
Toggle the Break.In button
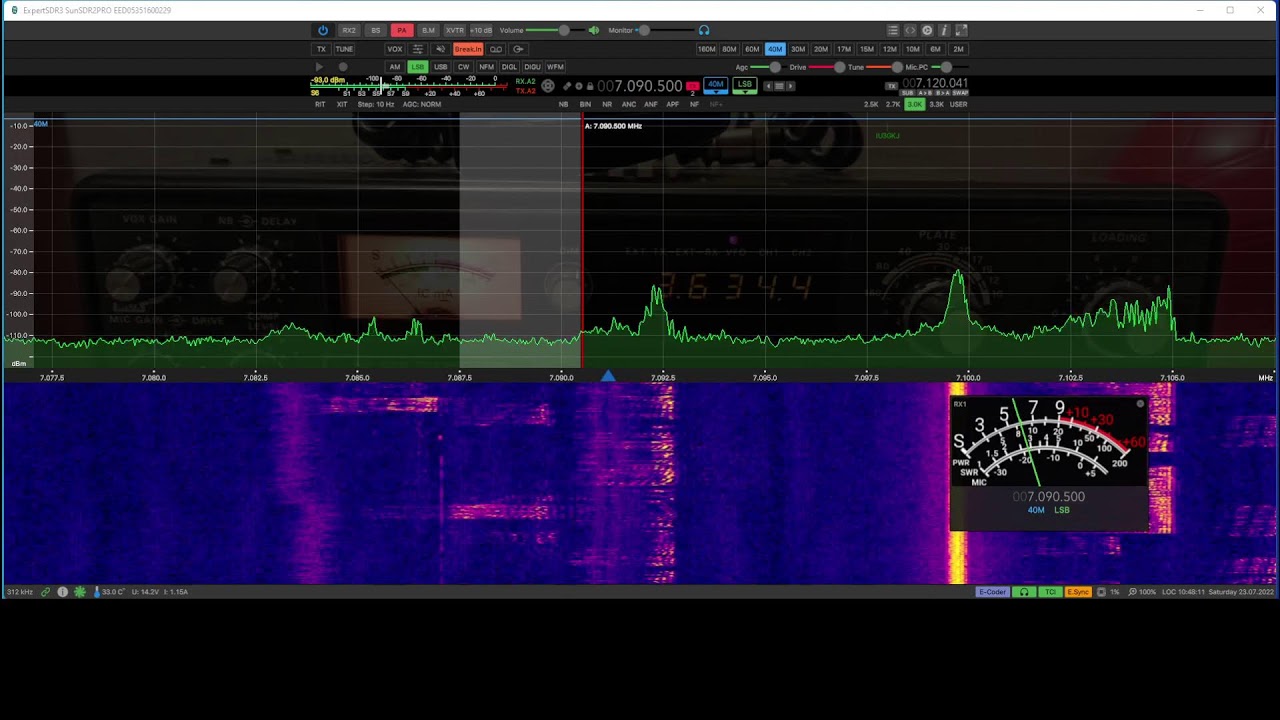click(x=468, y=49)
